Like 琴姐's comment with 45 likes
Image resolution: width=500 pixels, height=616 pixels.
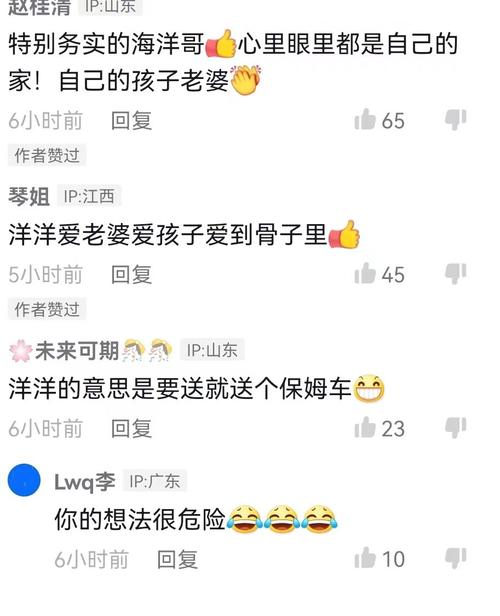365,273
